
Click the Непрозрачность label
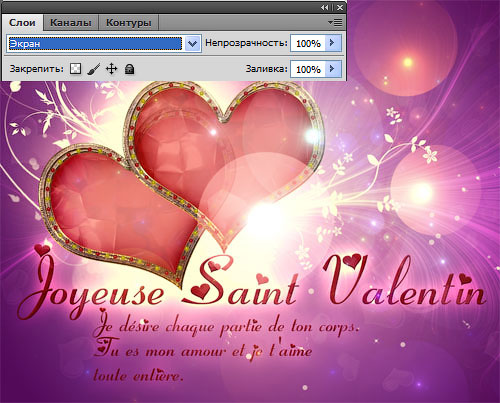pos(246,43)
